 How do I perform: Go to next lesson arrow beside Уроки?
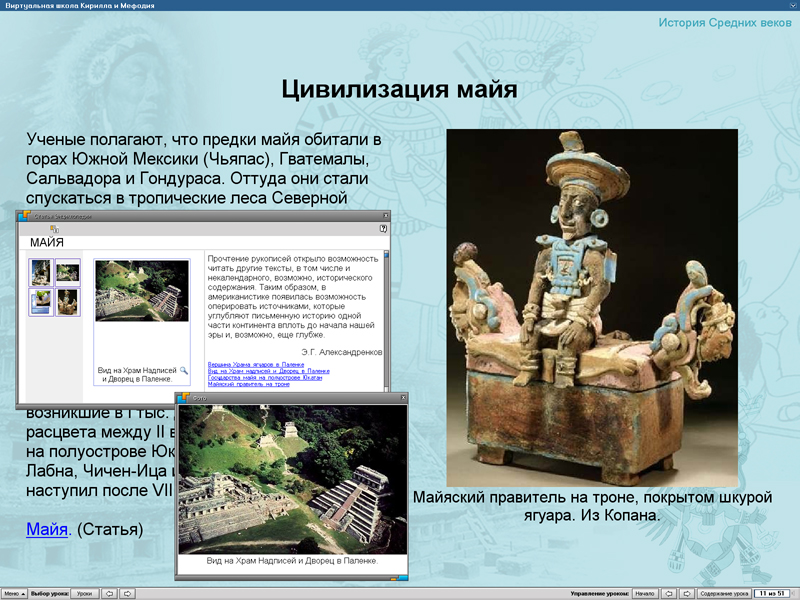point(128,593)
